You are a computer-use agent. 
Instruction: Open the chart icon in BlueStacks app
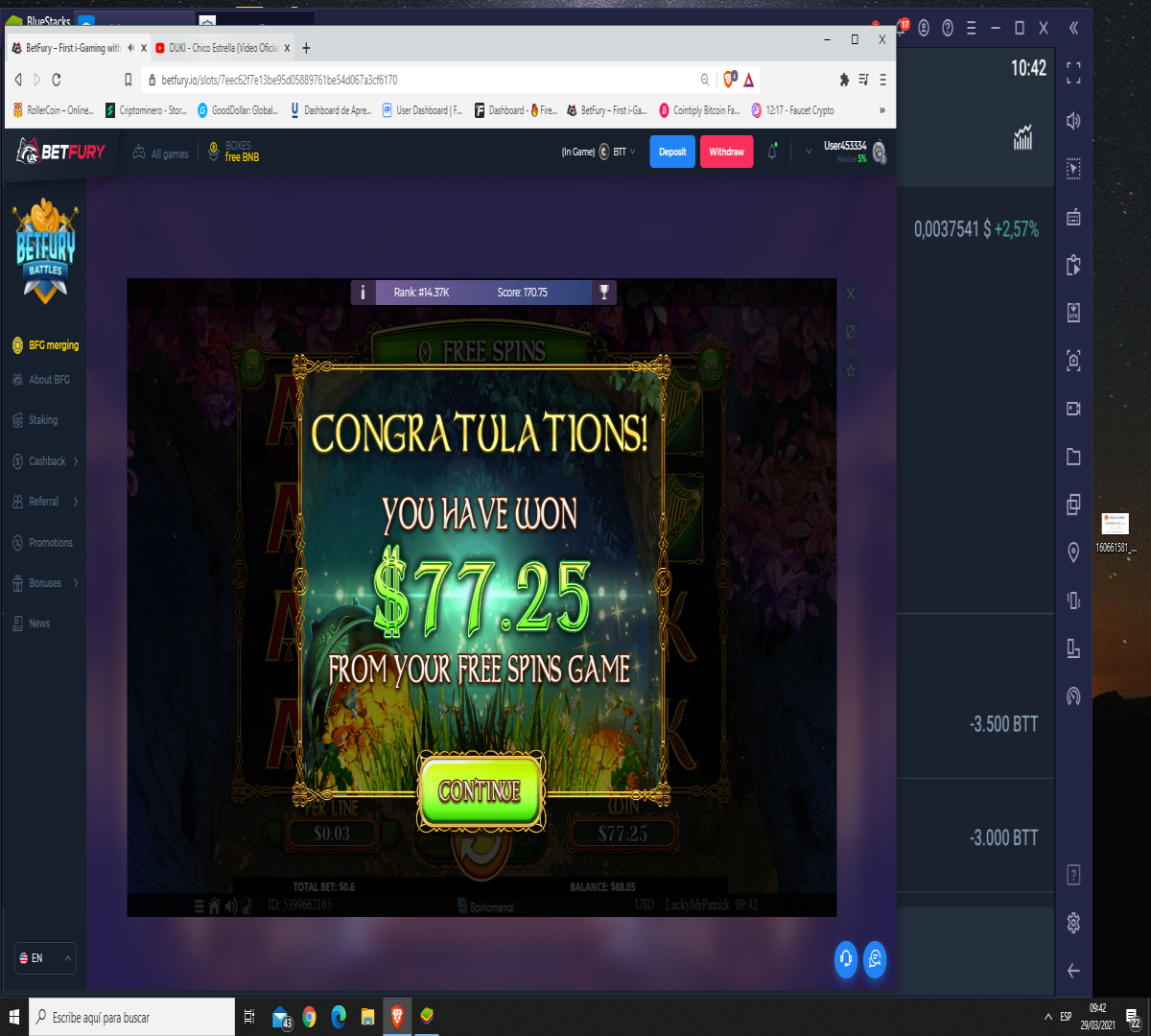click(1023, 137)
